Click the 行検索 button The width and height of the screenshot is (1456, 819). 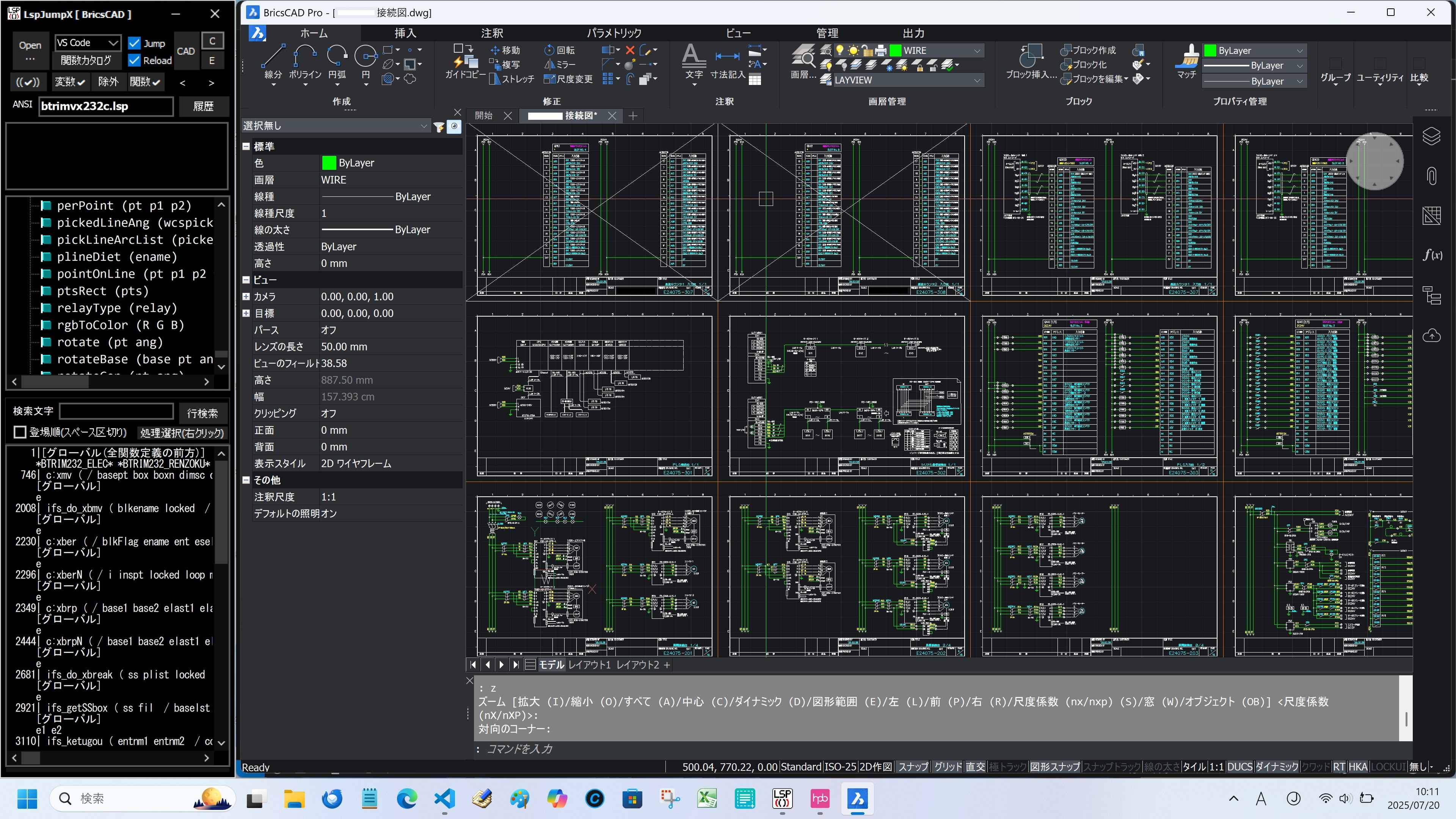[202, 413]
